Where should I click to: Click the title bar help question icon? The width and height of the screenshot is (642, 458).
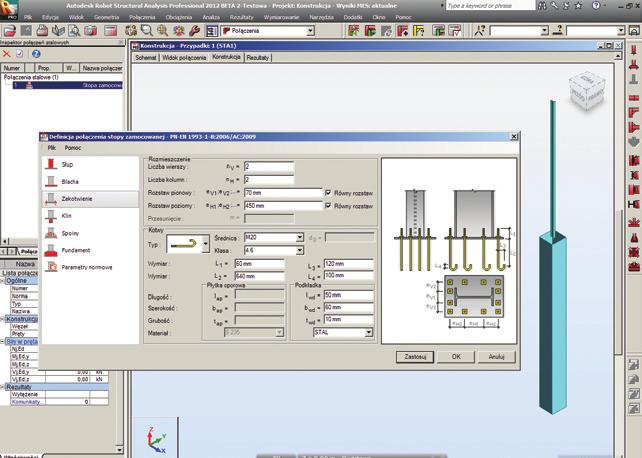(x=596, y=6)
